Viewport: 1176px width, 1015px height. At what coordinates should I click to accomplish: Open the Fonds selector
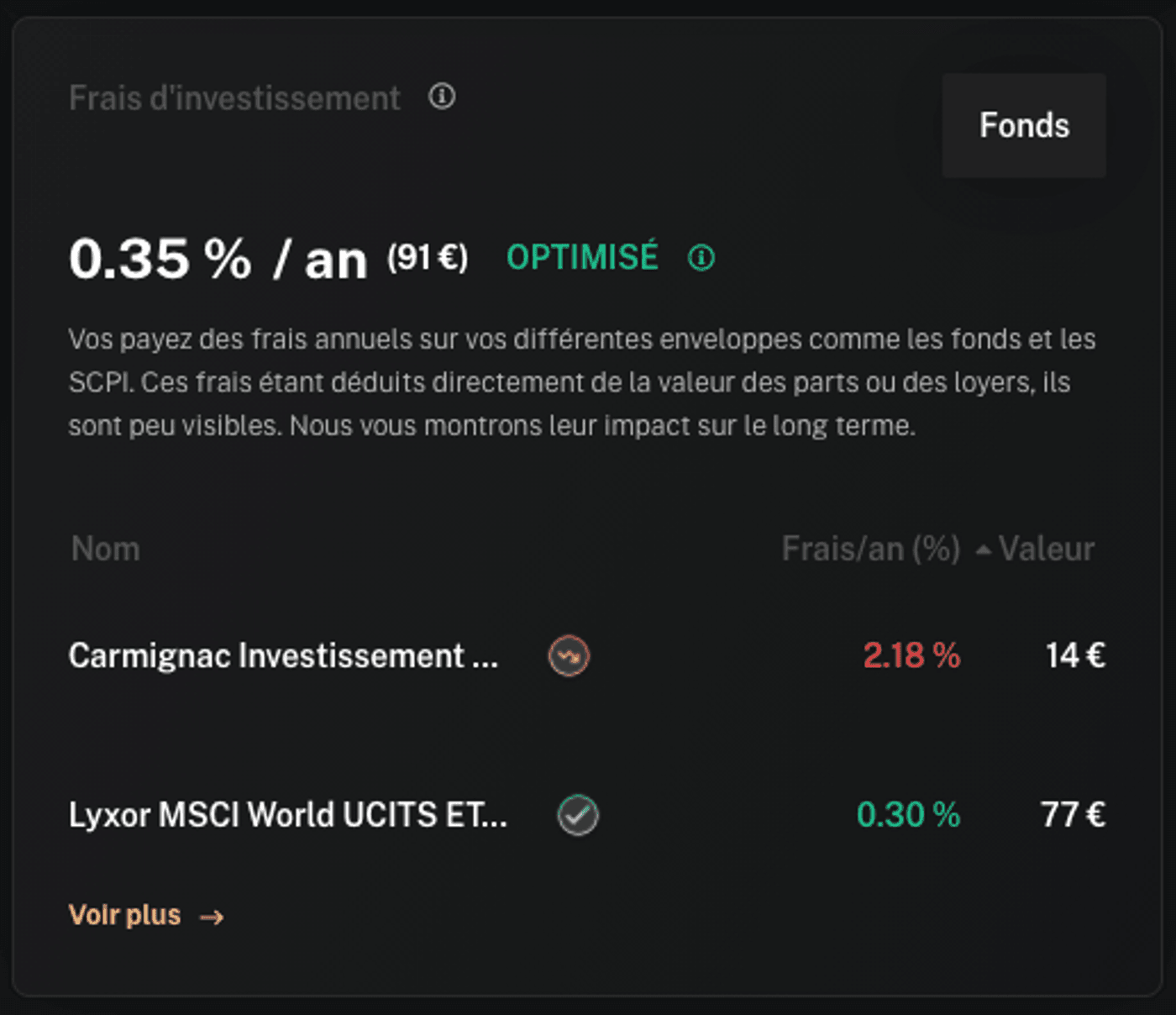tap(1023, 126)
